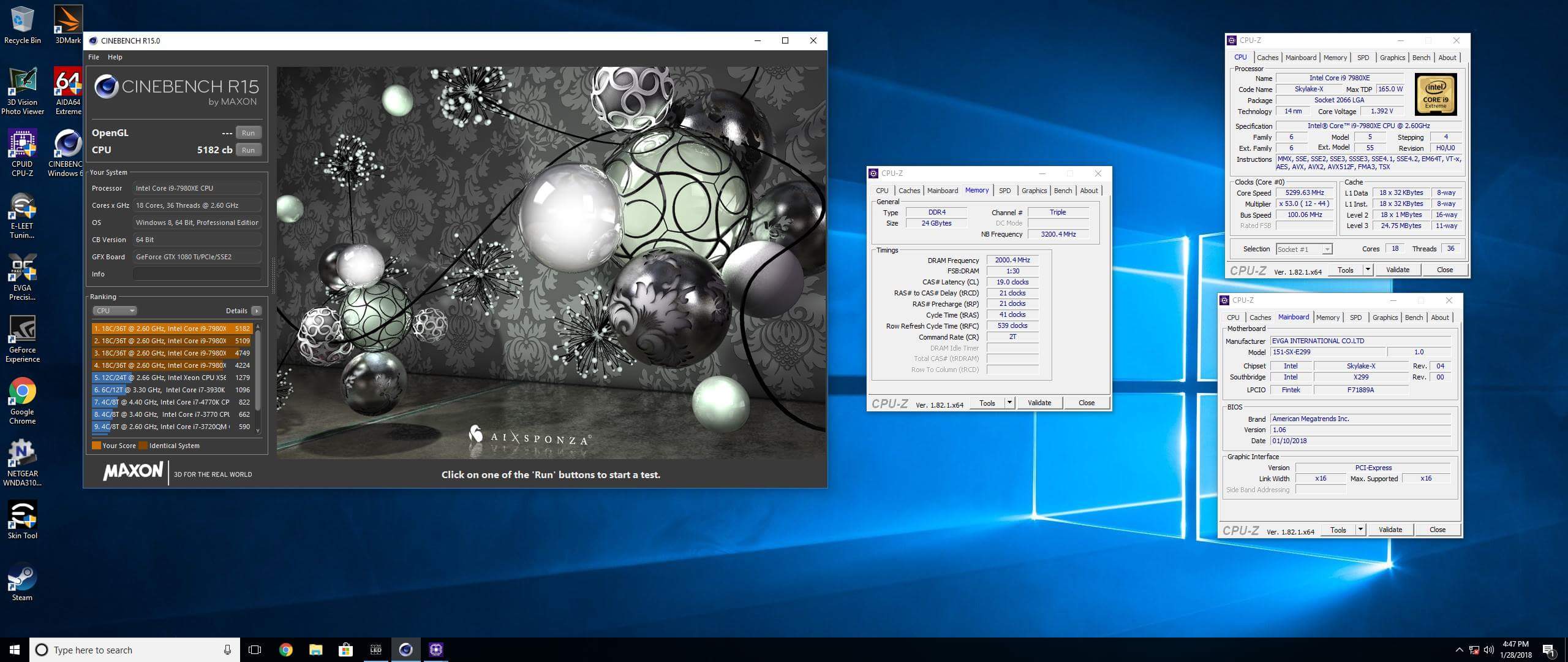1568x662 pixels.
Task: Open the GeForce Experience desktop icon
Action: [23, 340]
